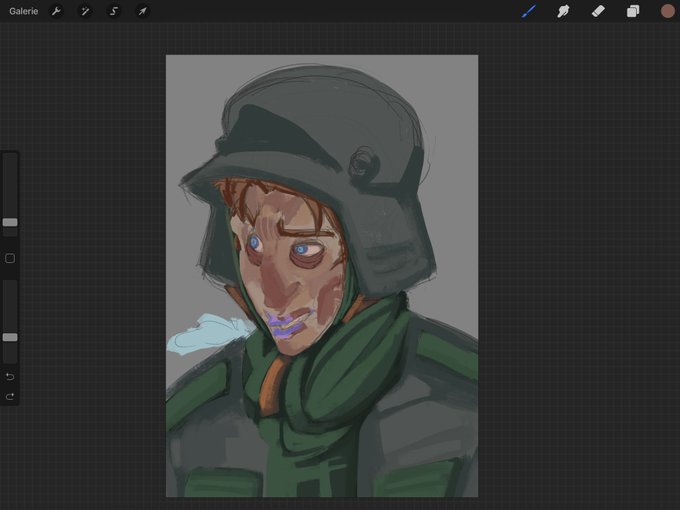
Task: Select the Eraser tool
Action: tap(598, 11)
